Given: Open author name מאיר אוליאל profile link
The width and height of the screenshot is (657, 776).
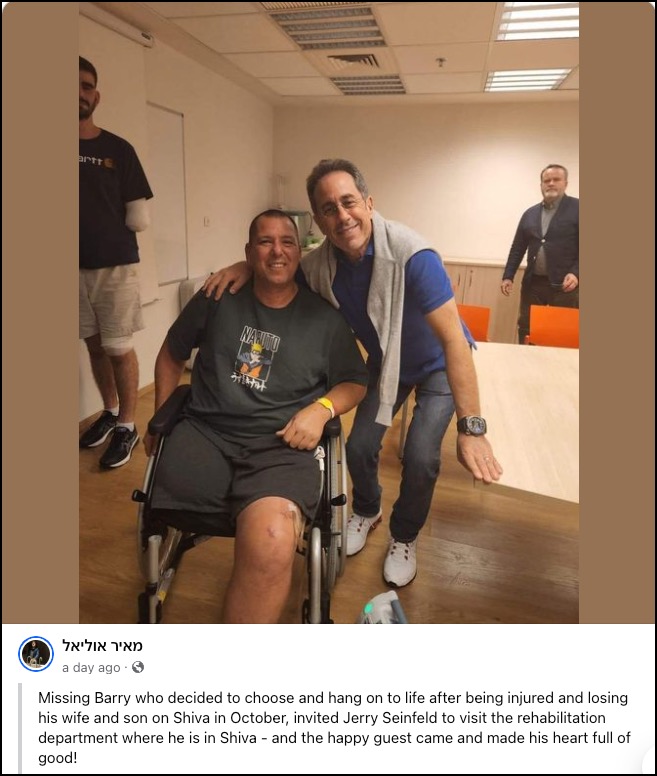Looking at the screenshot, I should 102,645.
